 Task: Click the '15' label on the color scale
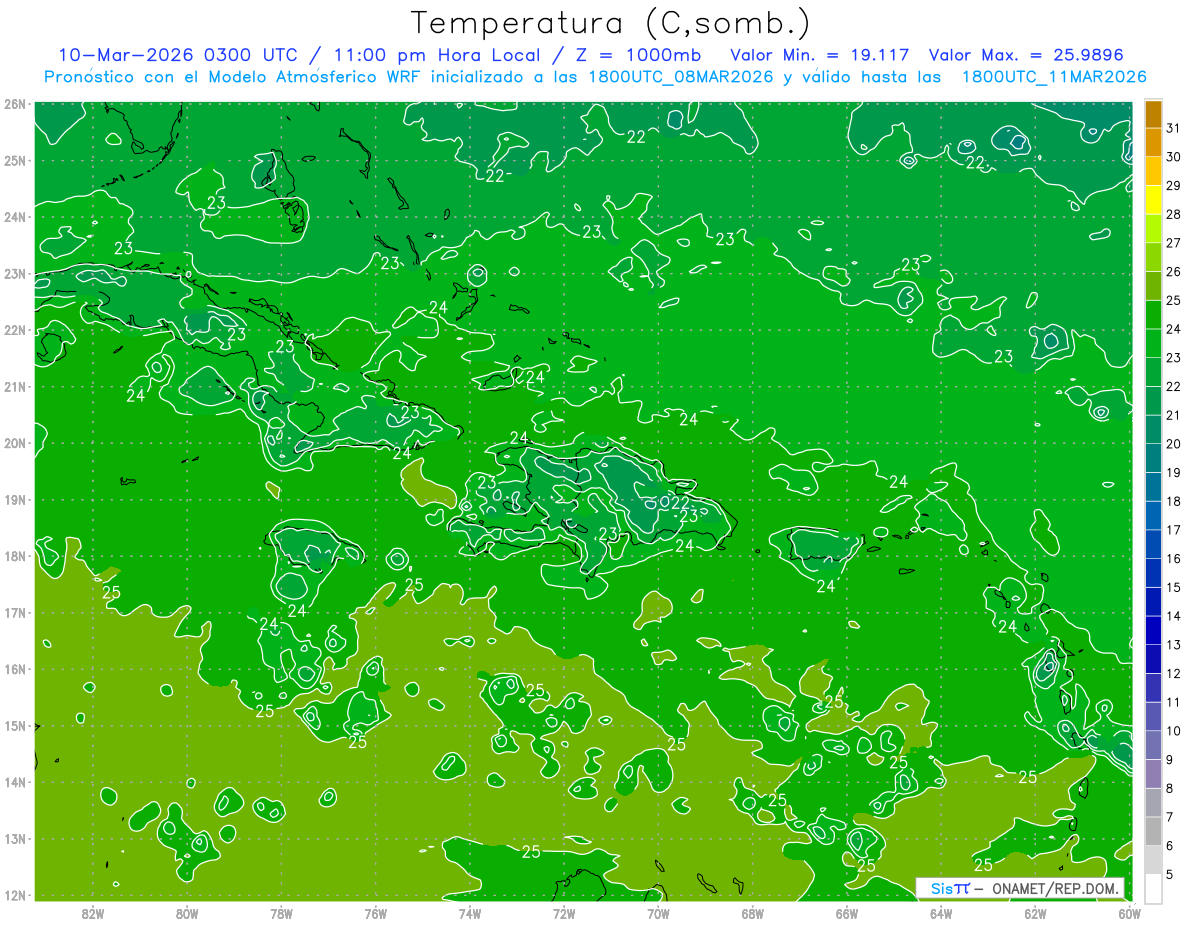tap(1174, 587)
